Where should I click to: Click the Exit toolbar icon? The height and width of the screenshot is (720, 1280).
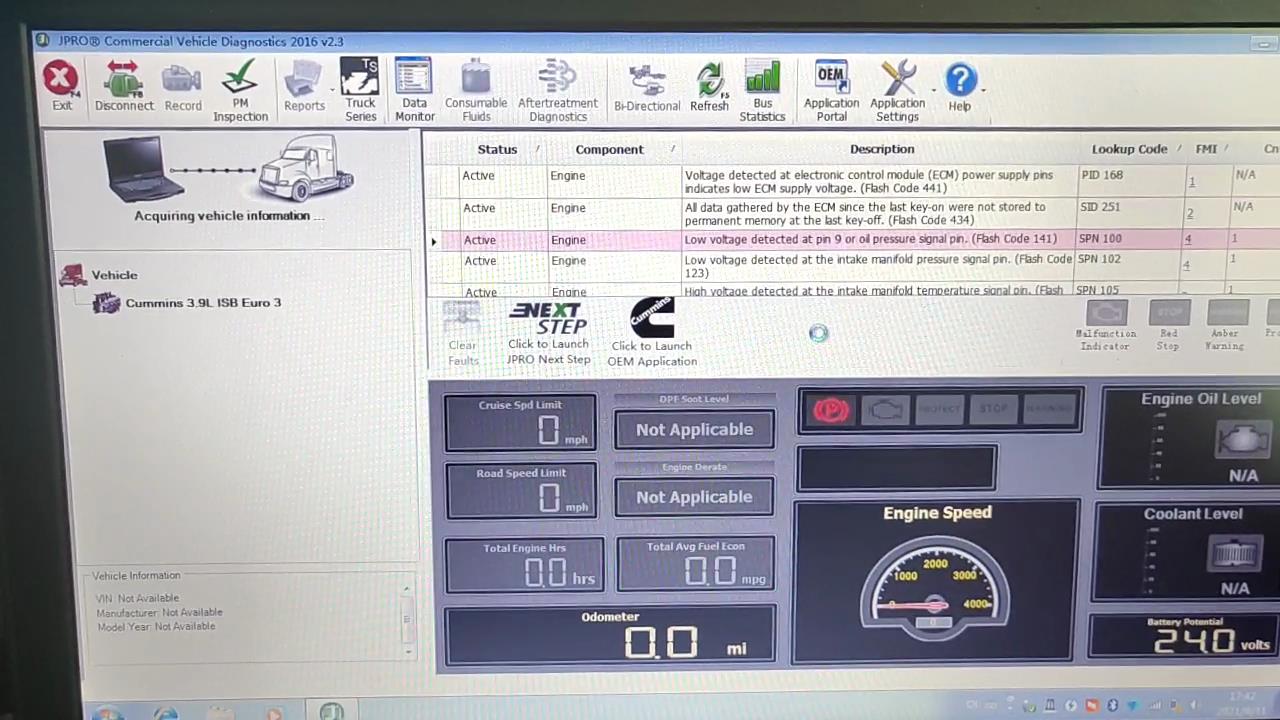click(61, 86)
